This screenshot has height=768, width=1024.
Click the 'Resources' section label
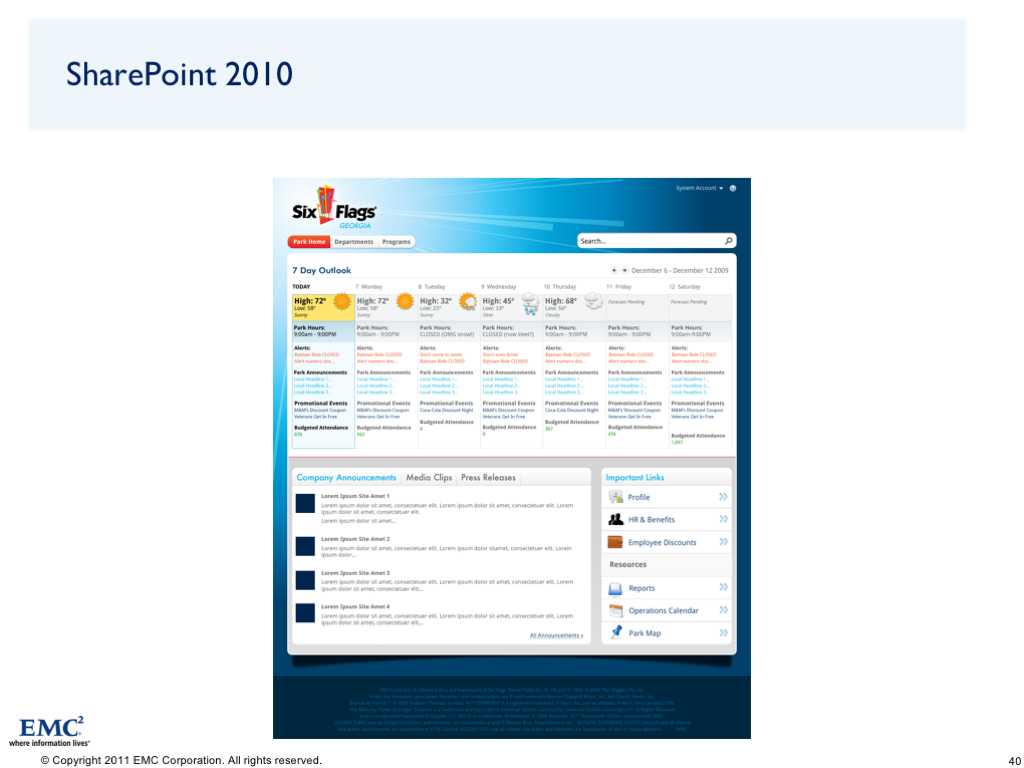click(628, 565)
